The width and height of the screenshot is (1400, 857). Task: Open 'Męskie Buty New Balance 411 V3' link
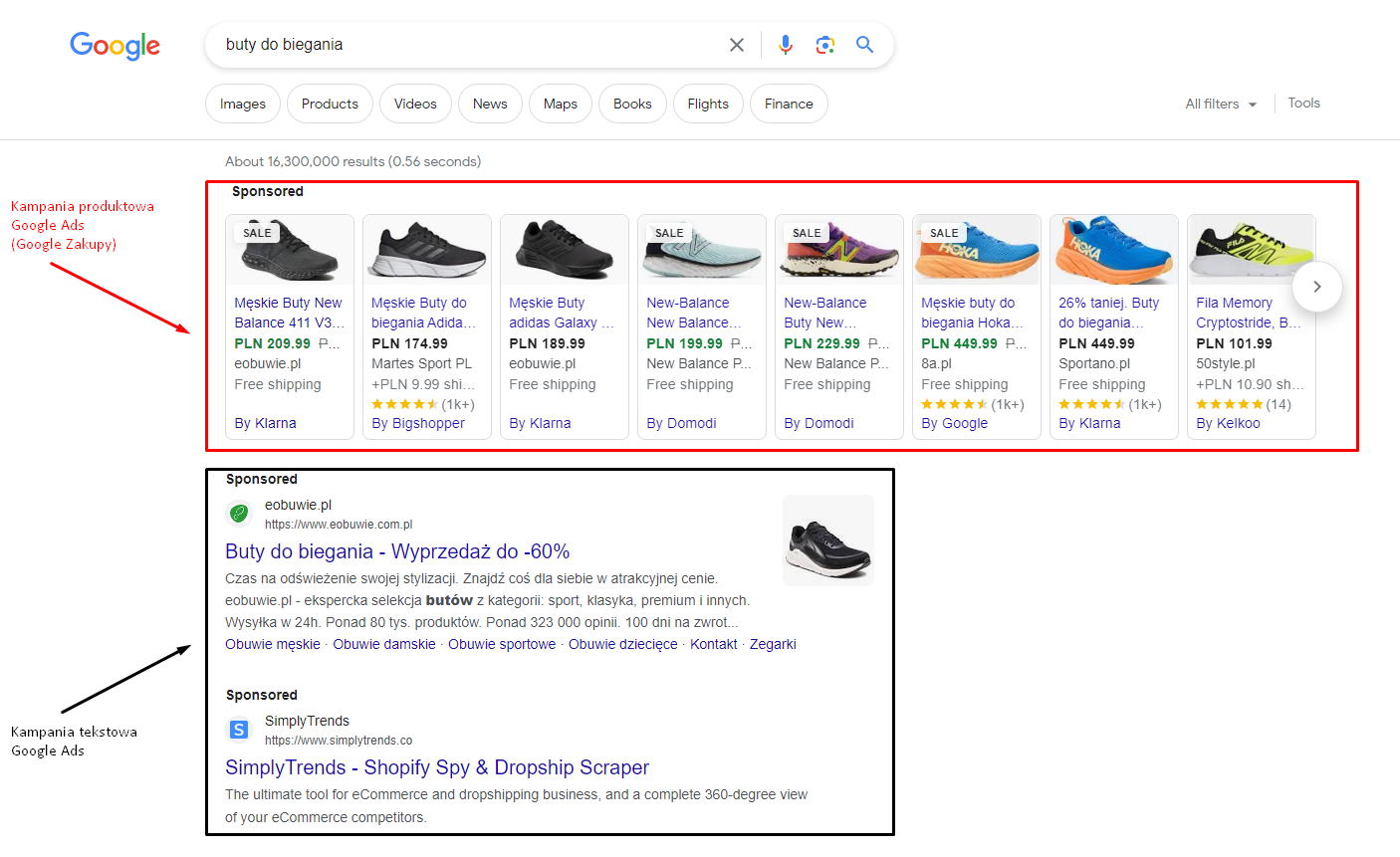[290, 313]
